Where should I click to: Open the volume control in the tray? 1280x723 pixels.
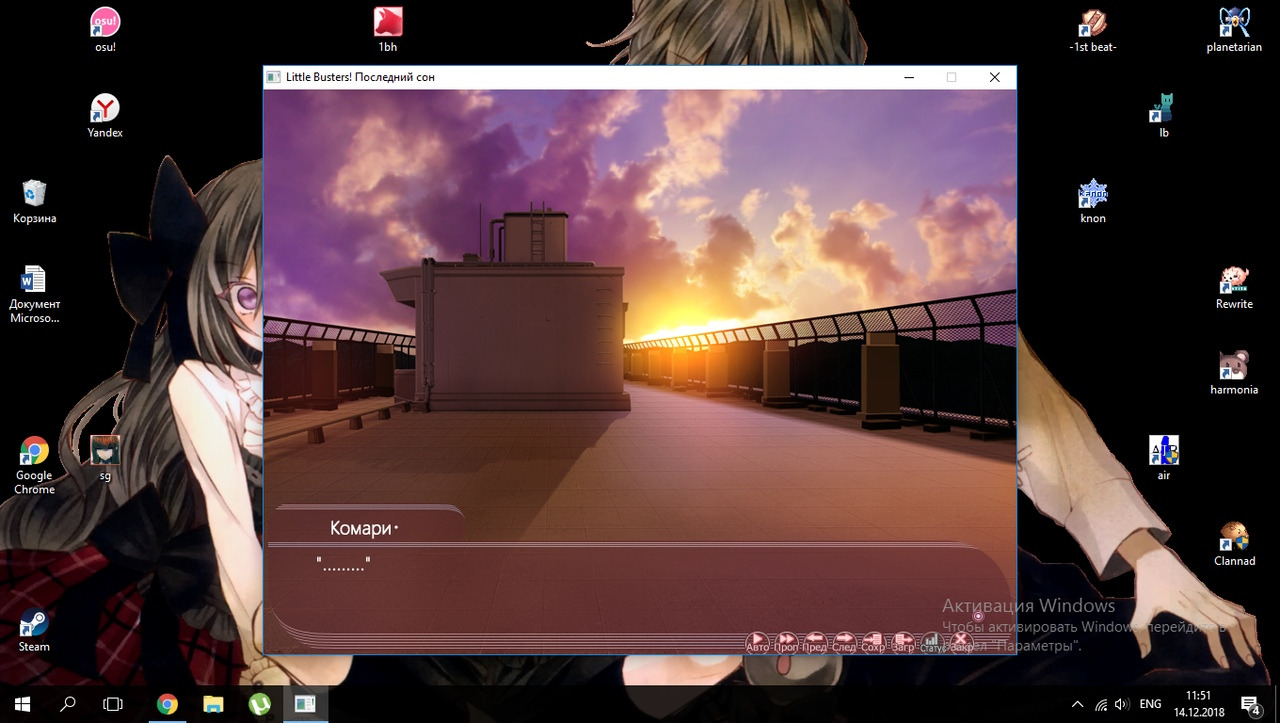1122,704
